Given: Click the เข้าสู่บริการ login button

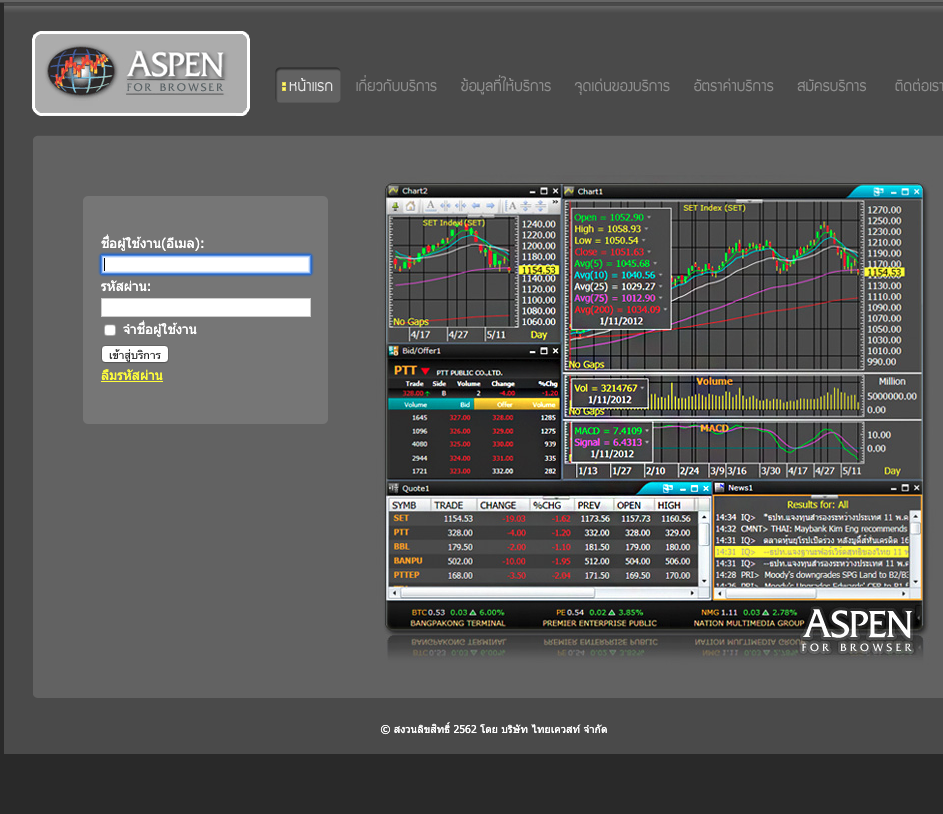Looking at the screenshot, I should click(x=135, y=355).
